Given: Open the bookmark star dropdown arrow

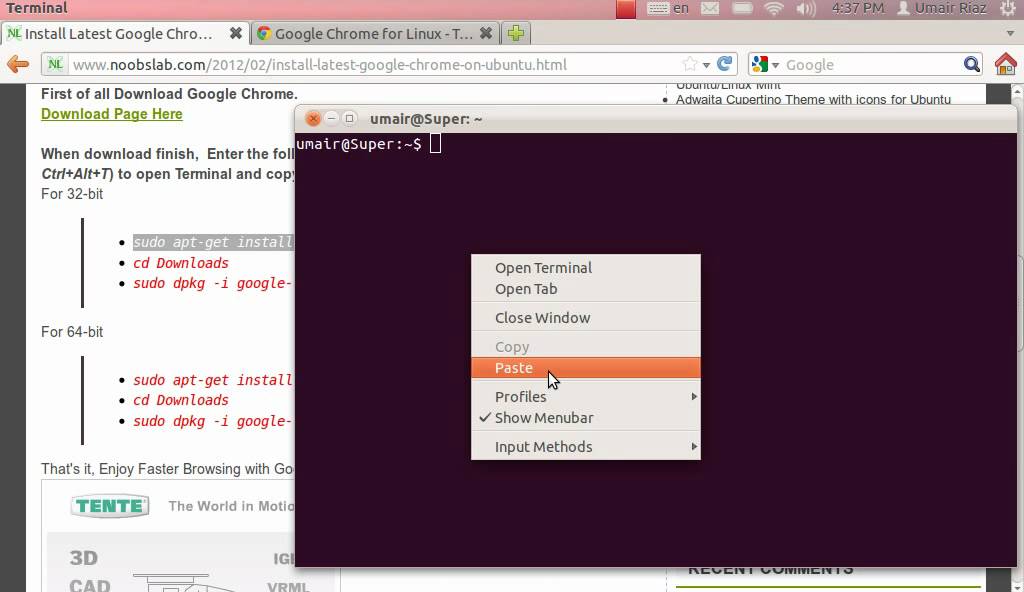Looking at the screenshot, I should [x=706, y=65].
